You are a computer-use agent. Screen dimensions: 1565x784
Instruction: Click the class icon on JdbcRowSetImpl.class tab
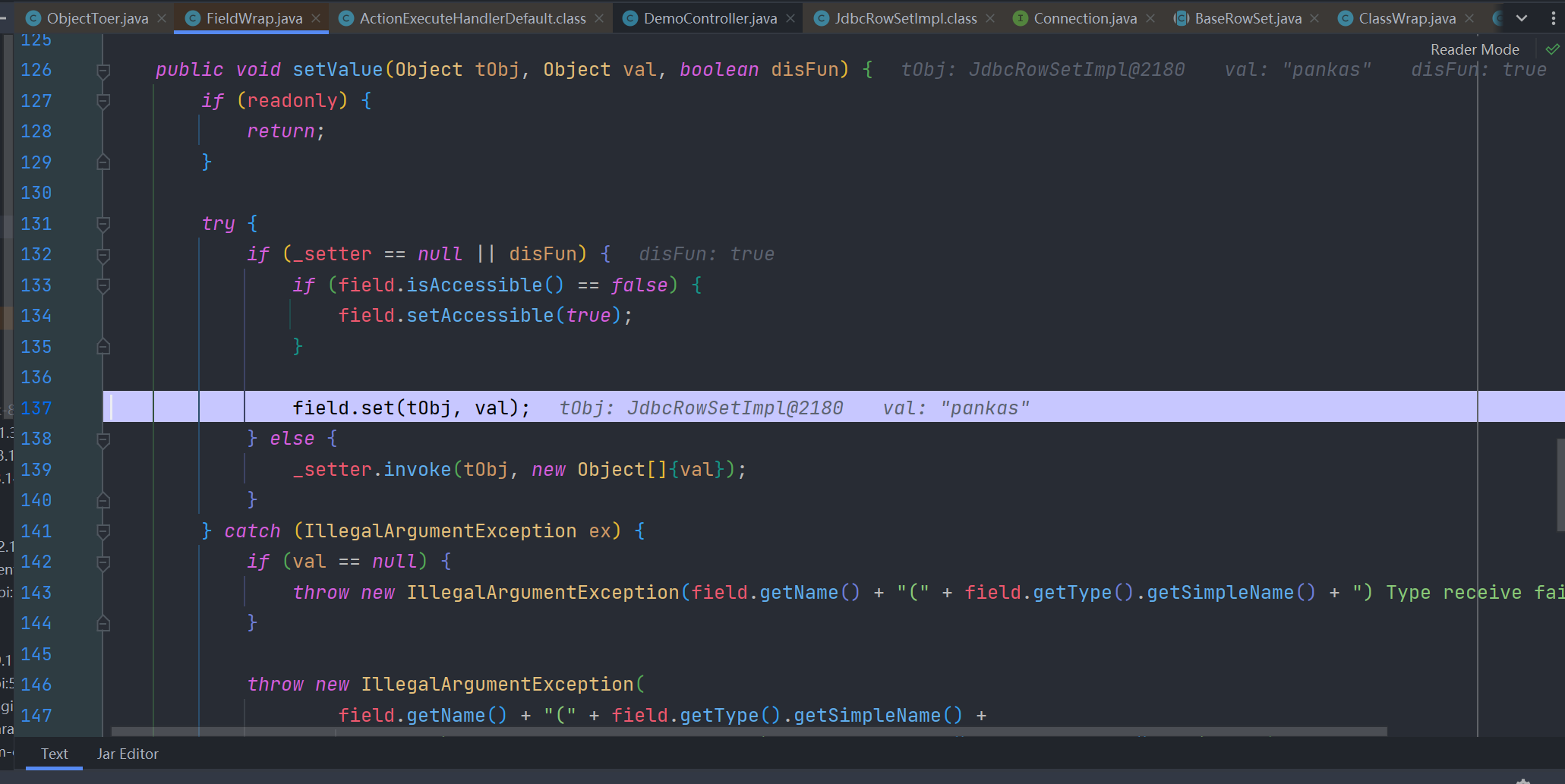tap(820, 17)
